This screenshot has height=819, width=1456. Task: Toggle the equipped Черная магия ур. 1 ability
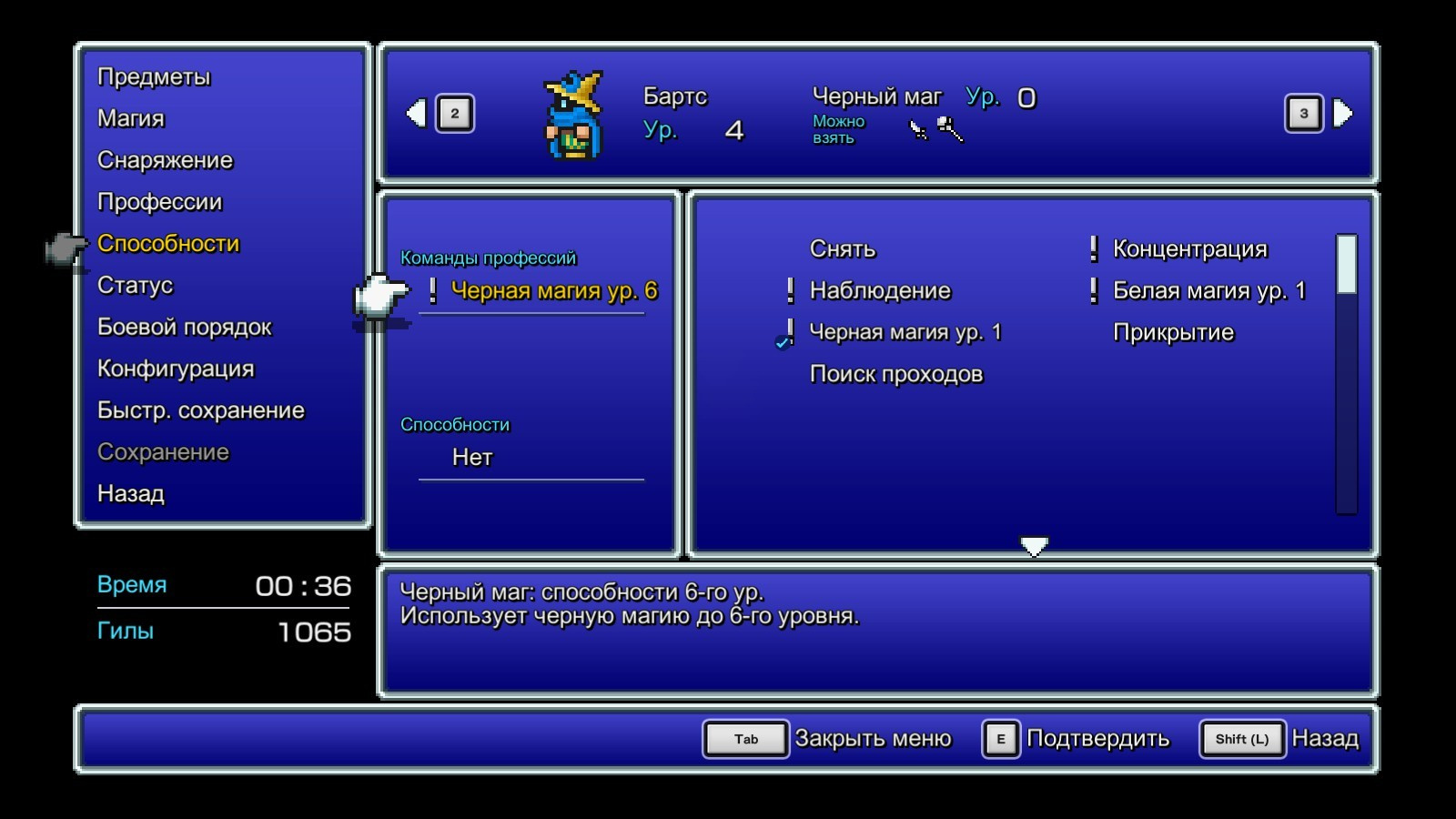tap(905, 333)
